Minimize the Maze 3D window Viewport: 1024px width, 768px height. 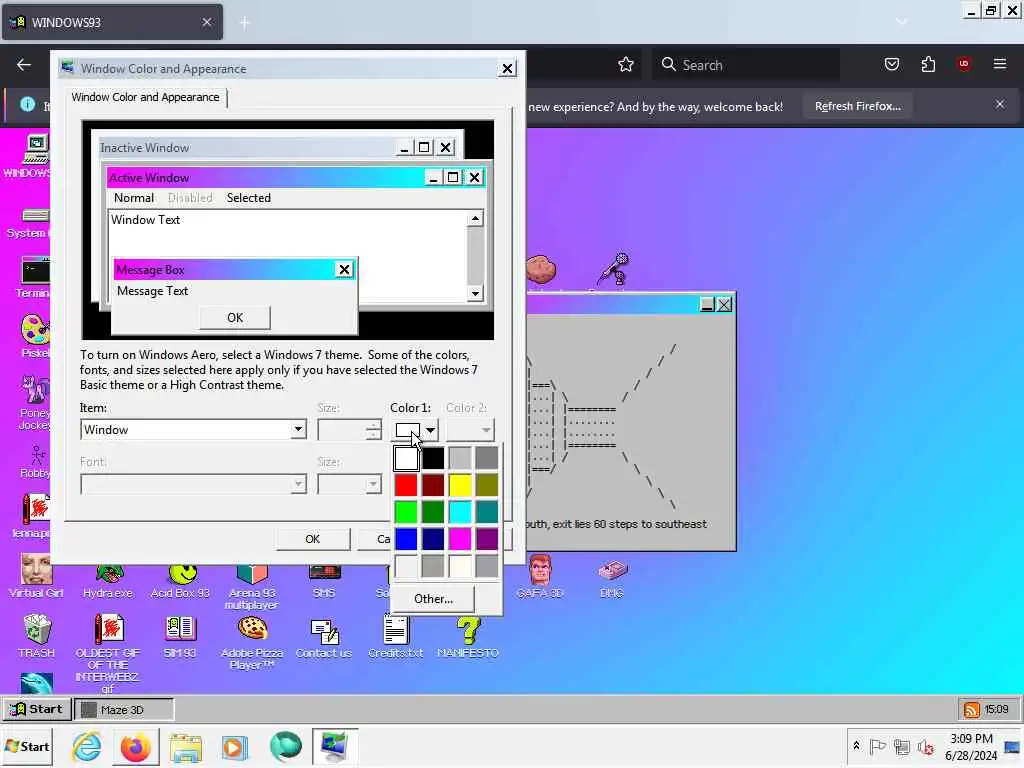(707, 305)
